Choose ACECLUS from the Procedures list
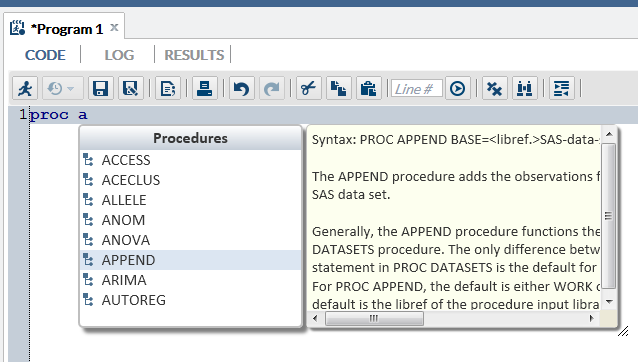 (190, 180)
